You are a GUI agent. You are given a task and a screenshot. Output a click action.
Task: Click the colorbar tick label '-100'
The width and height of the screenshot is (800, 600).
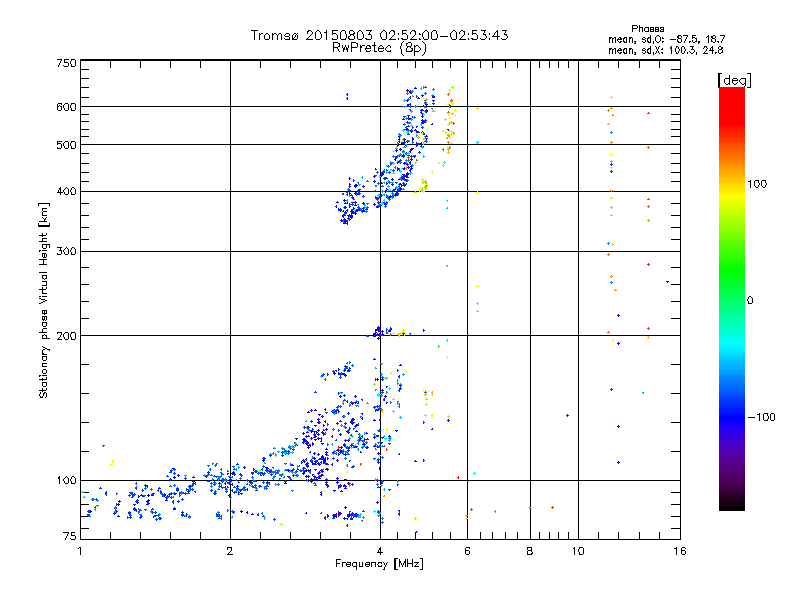click(761, 417)
